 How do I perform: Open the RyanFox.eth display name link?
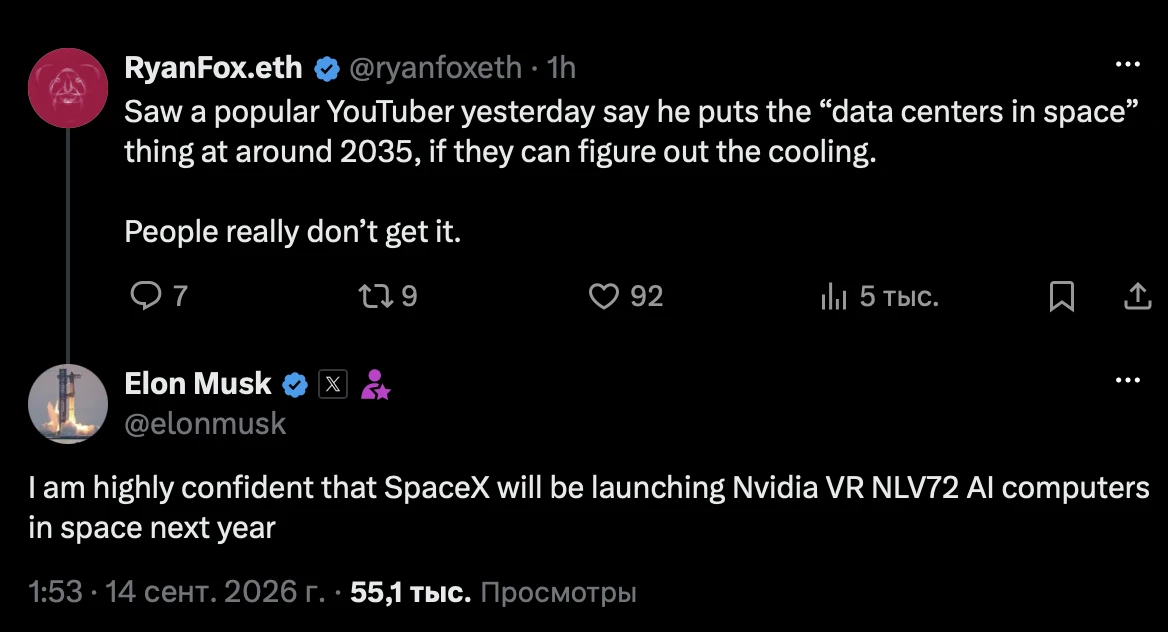click(213, 68)
